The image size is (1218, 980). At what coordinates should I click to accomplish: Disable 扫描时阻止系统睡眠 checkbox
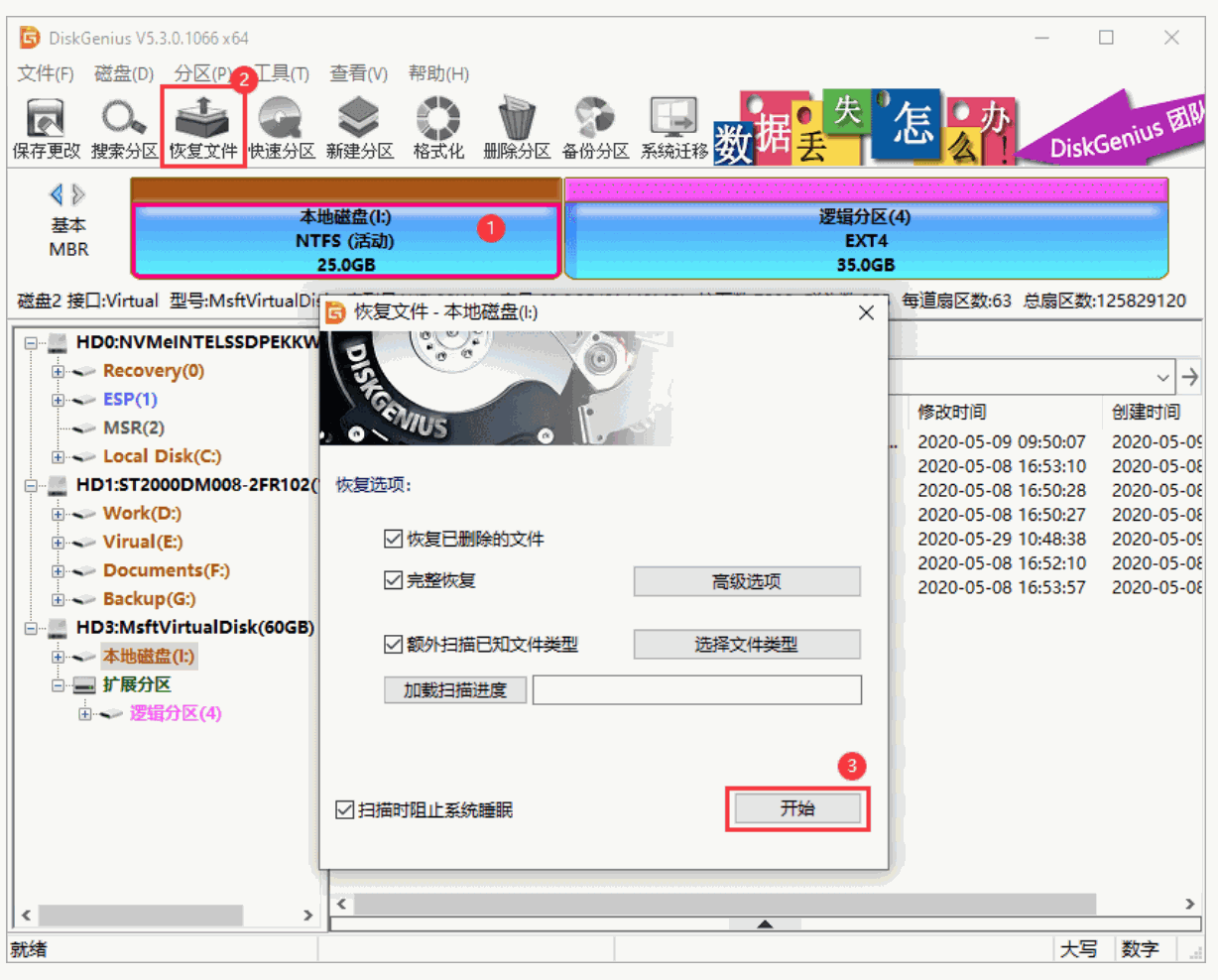[345, 809]
